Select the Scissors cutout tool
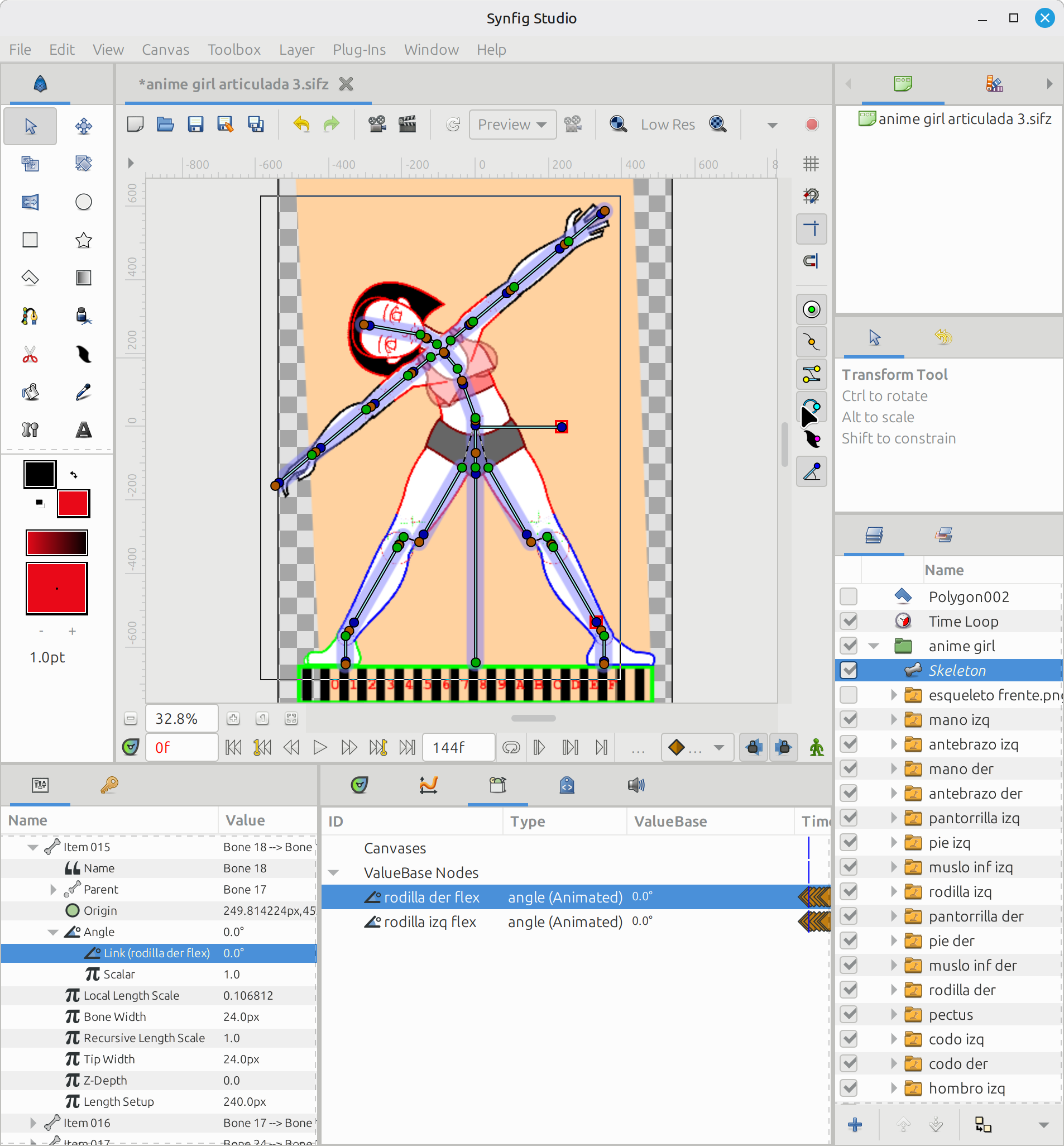The height and width of the screenshot is (1146, 1064). 30,354
